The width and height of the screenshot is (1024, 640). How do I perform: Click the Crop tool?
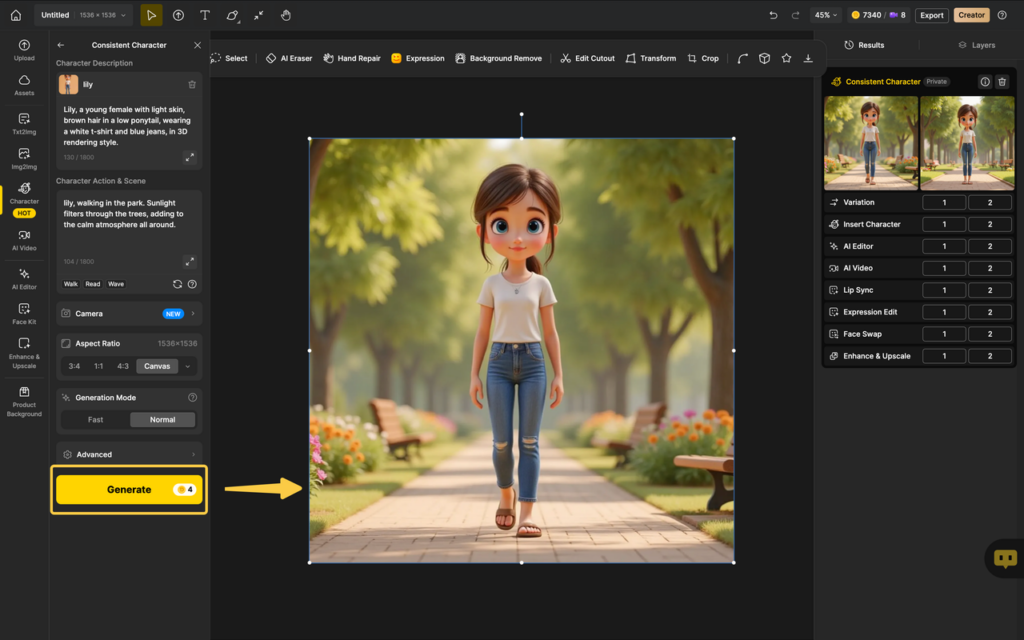tap(703, 58)
